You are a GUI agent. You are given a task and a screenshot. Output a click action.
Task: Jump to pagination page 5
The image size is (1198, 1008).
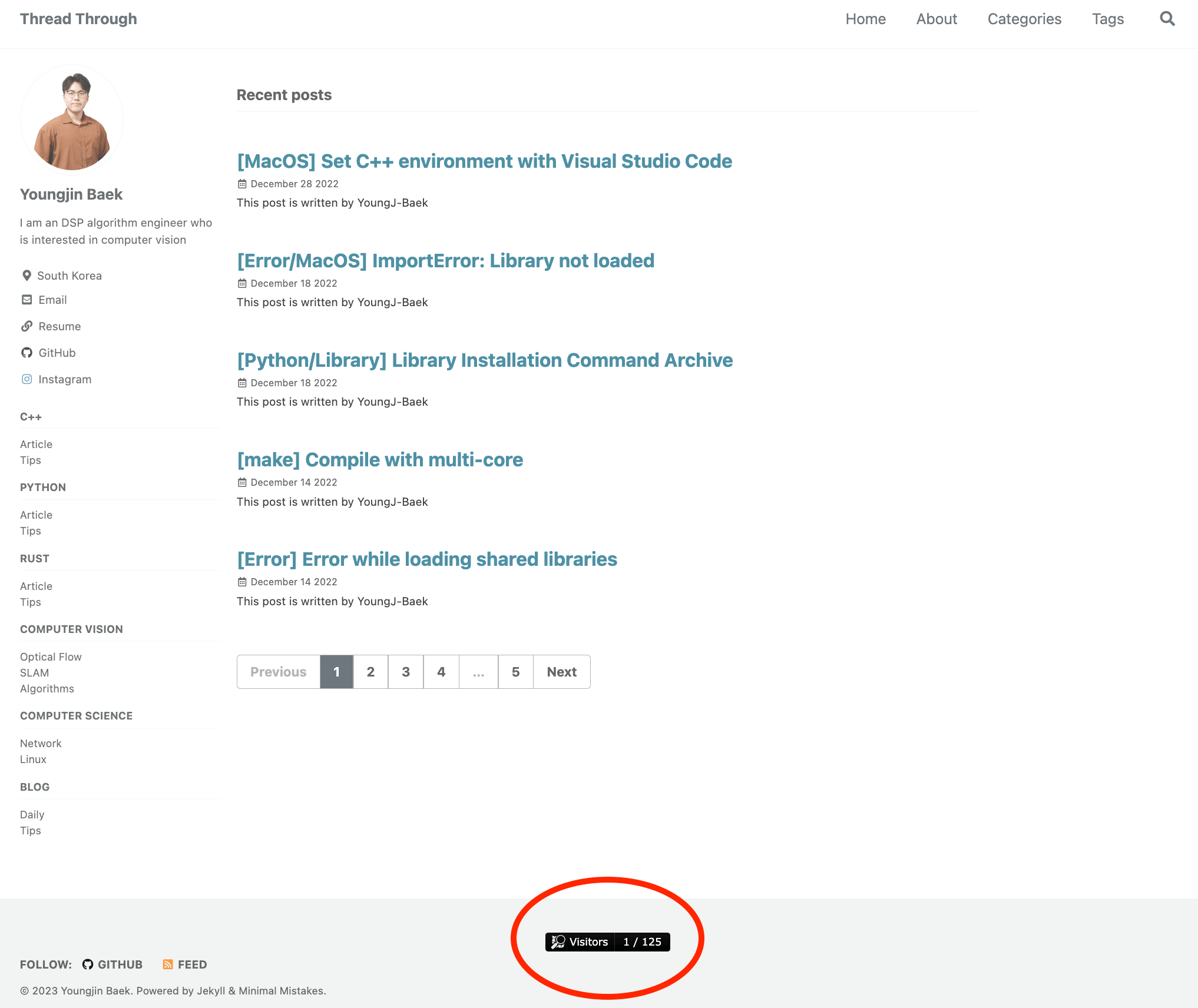pyautogui.click(x=515, y=672)
